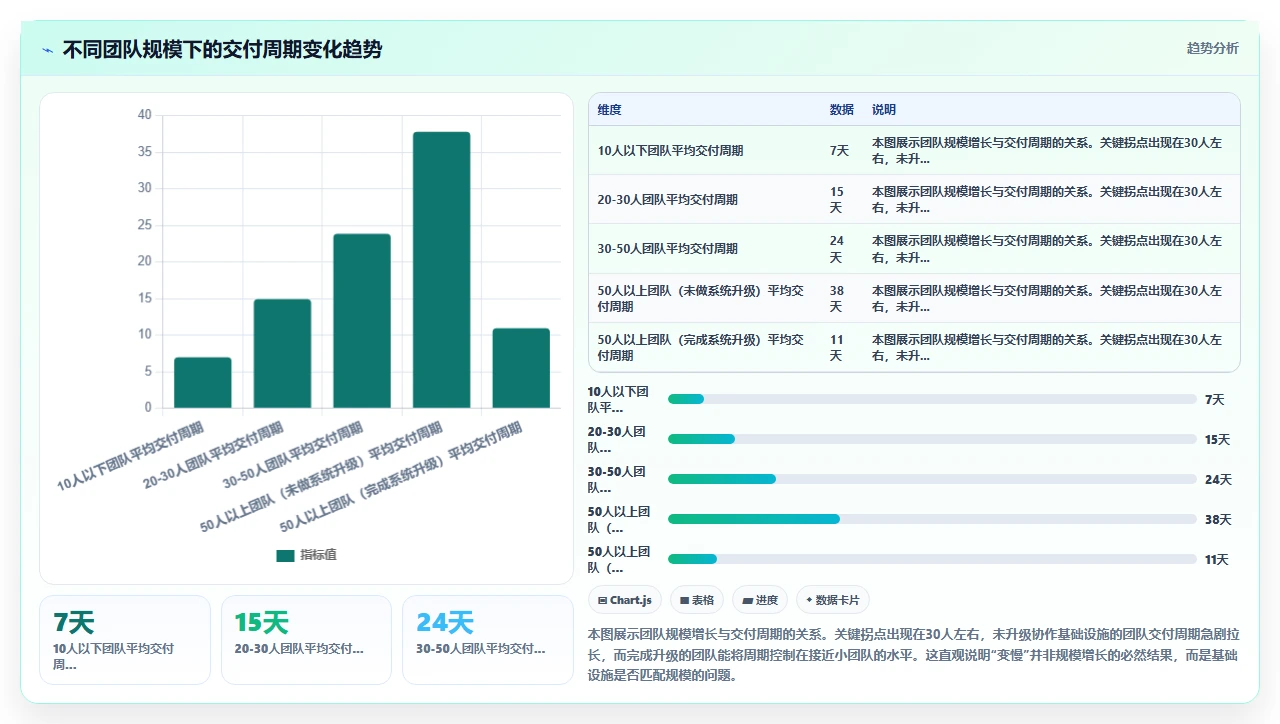This screenshot has width=1280, height=724.
Task: Toggle the 指标值 legend item
Action: 306,555
